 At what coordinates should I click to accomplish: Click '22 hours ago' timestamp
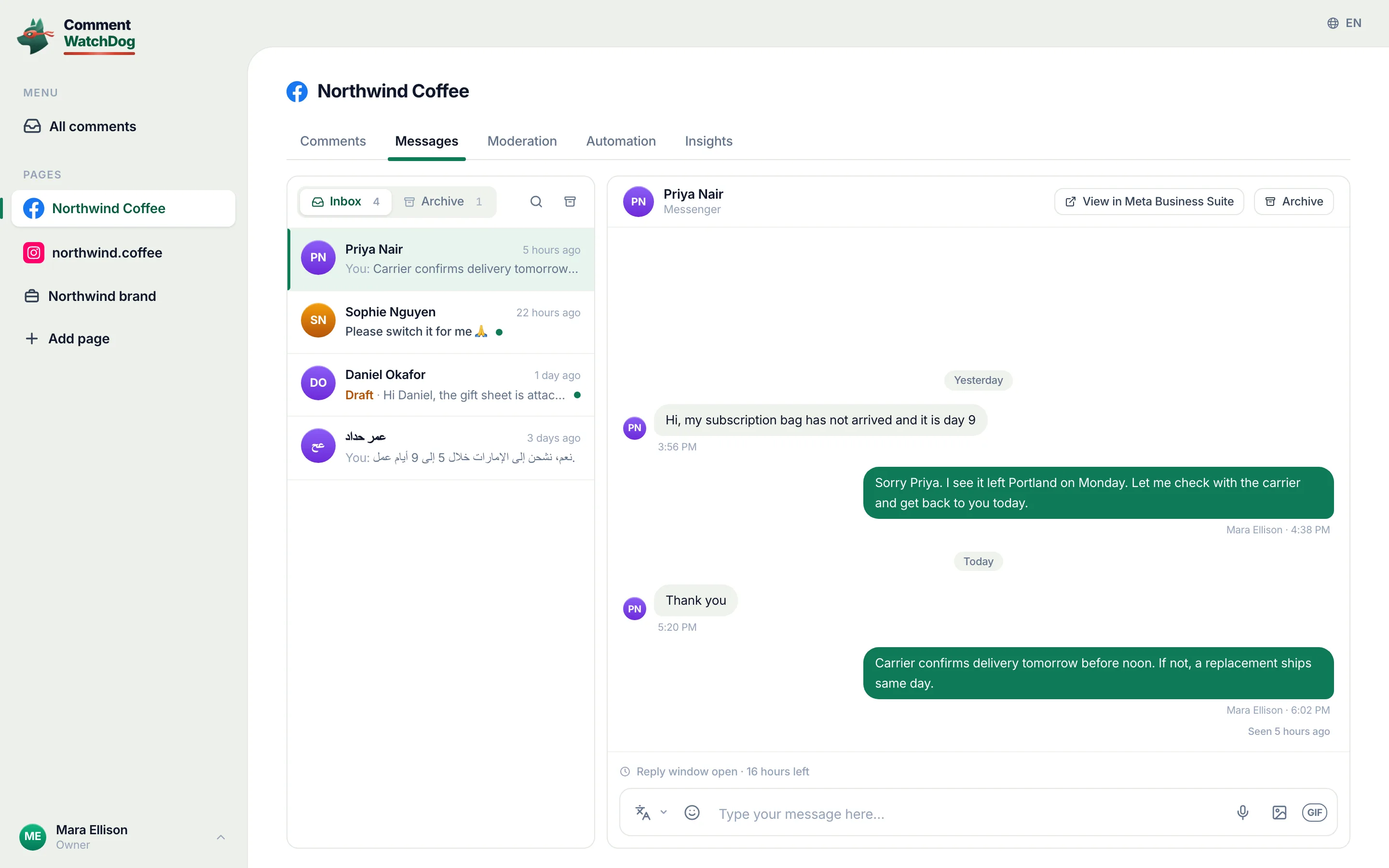tap(548, 312)
